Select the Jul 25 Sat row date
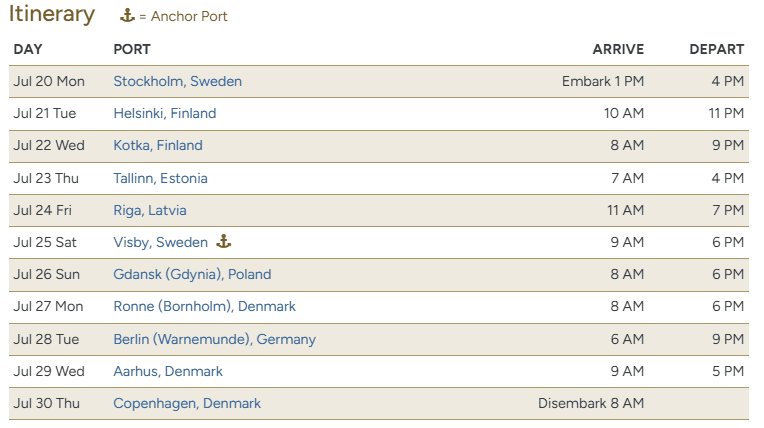 45,242
